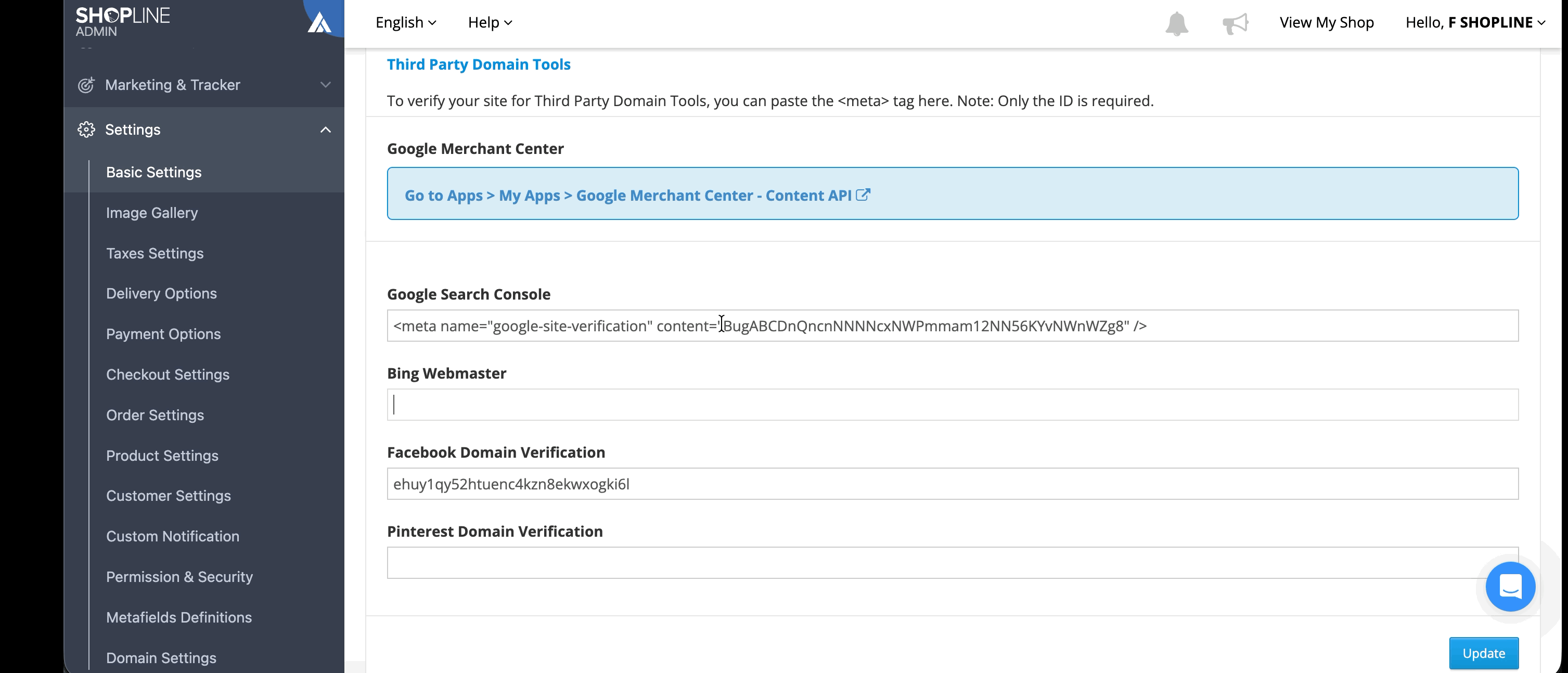Click the Facebook Domain Verification label
The image size is (1568, 673).
pyautogui.click(x=496, y=452)
